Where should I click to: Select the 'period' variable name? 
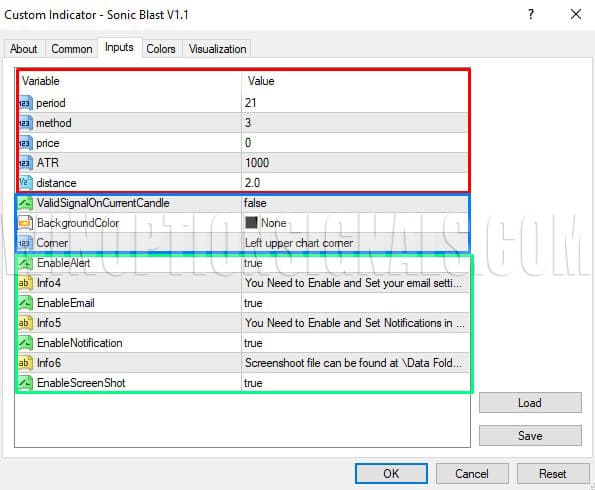pyautogui.click(x=51, y=103)
